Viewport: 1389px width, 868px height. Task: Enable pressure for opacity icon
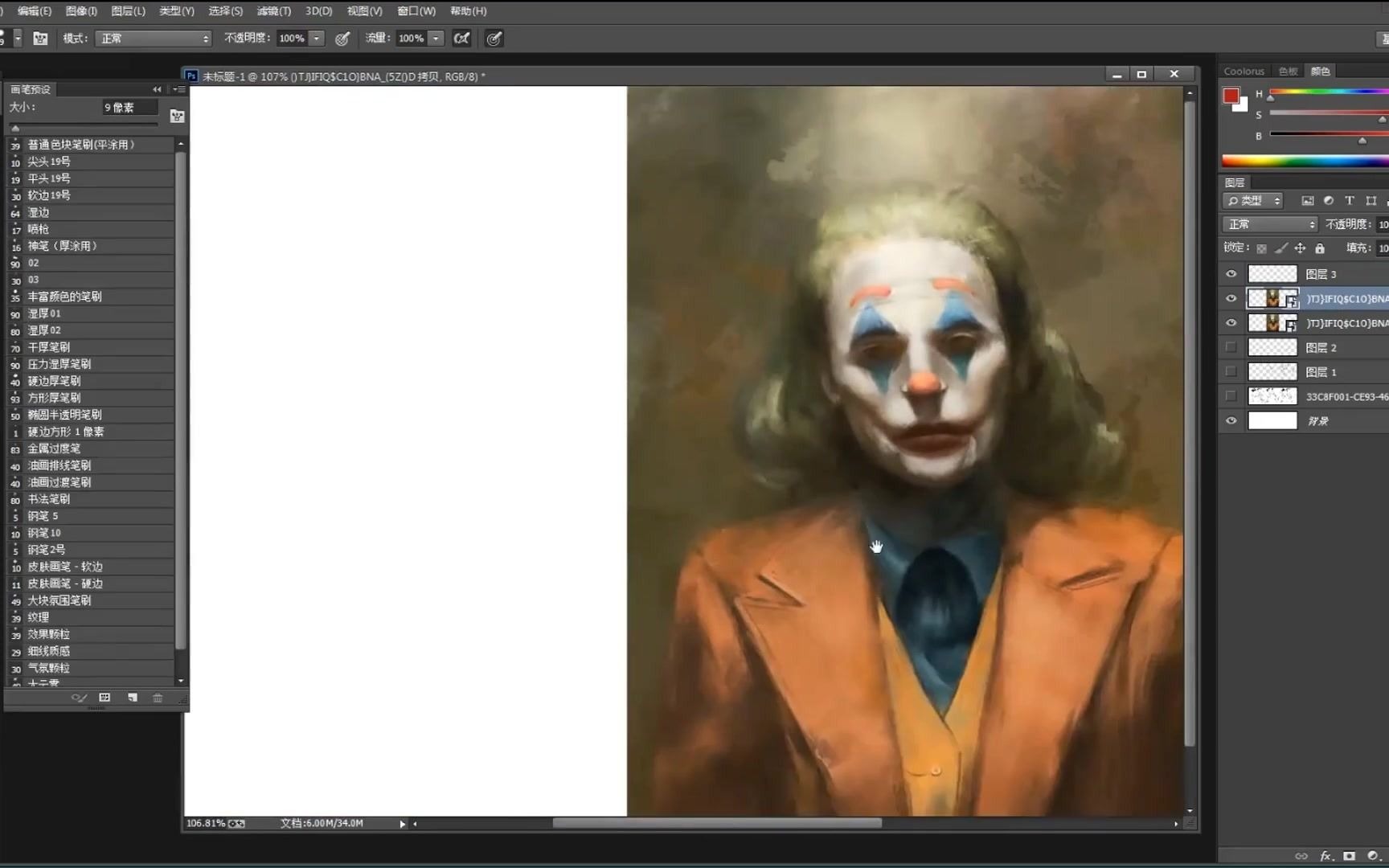click(342, 38)
